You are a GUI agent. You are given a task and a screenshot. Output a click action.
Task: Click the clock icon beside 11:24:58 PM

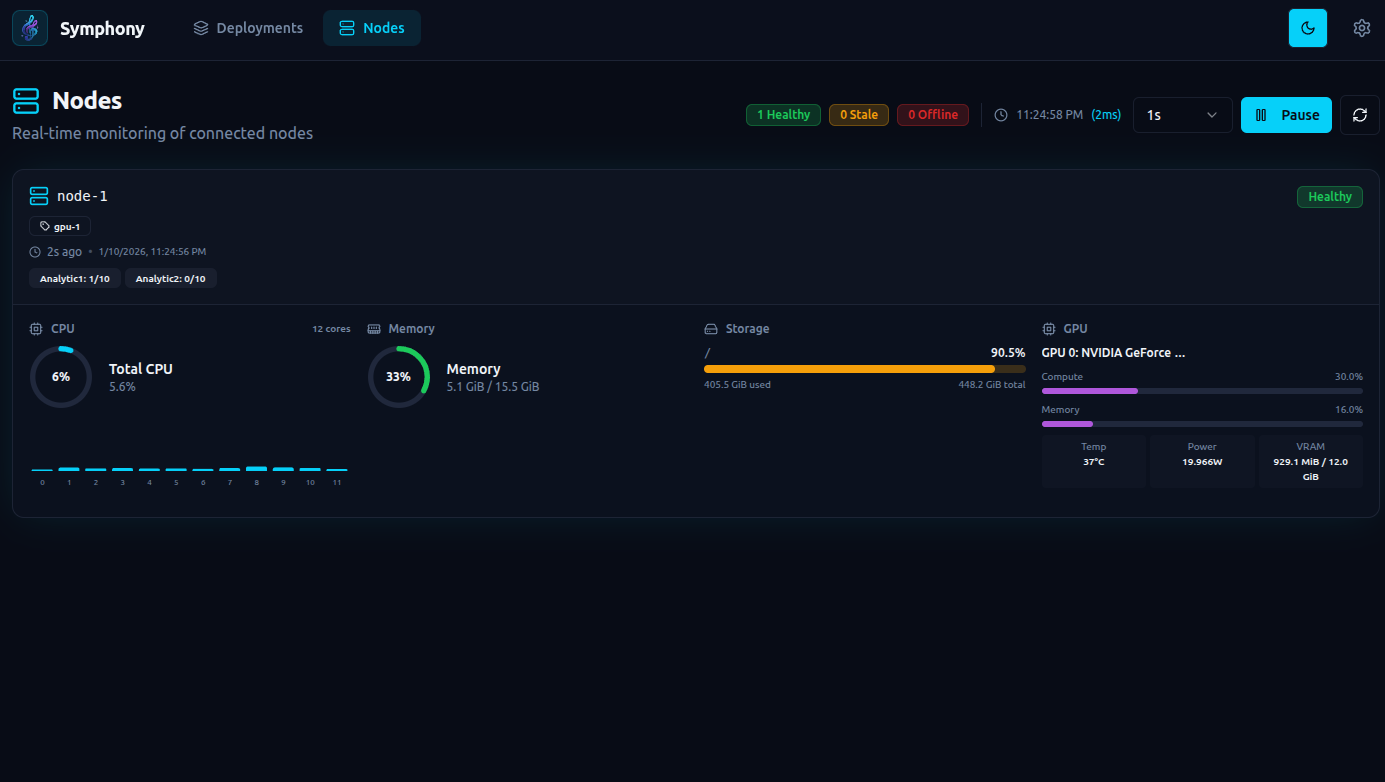1001,115
